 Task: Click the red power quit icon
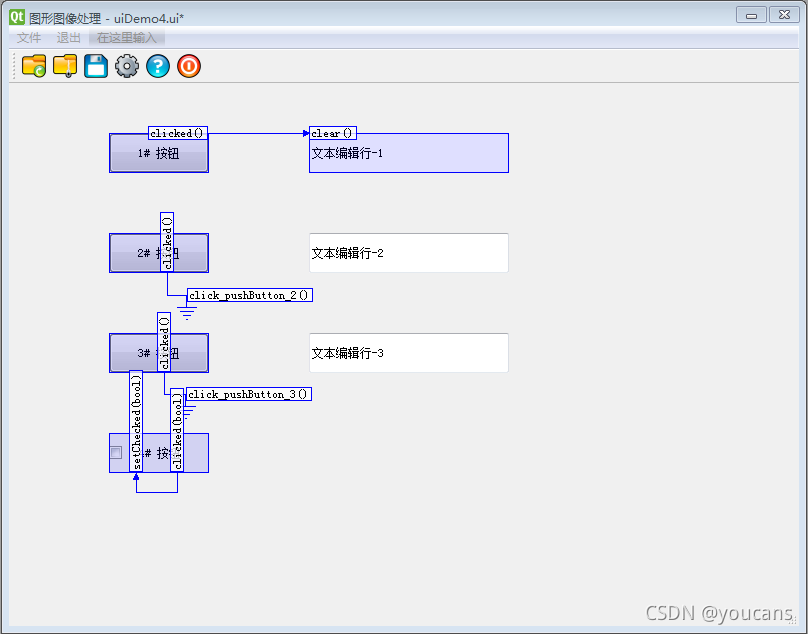click(x=189, y=67)
